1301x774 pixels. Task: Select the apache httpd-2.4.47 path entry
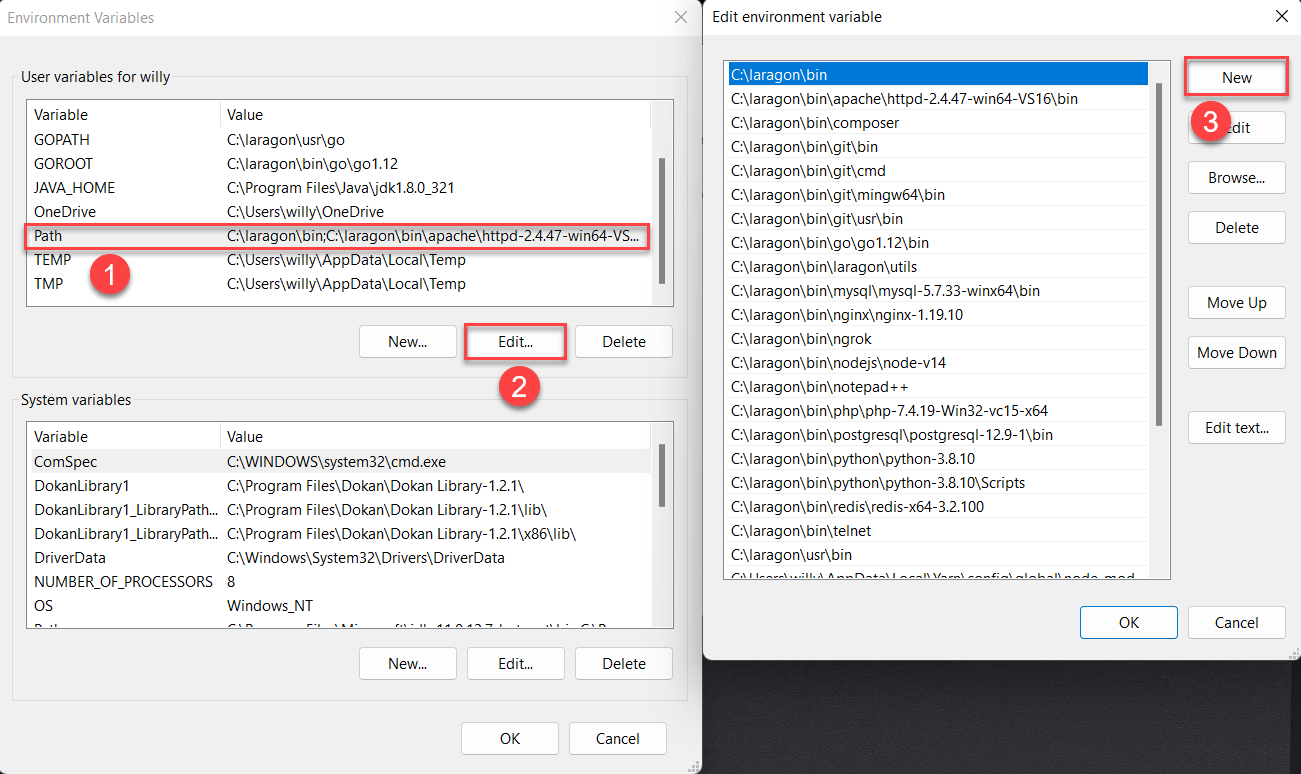click(937, 99)
